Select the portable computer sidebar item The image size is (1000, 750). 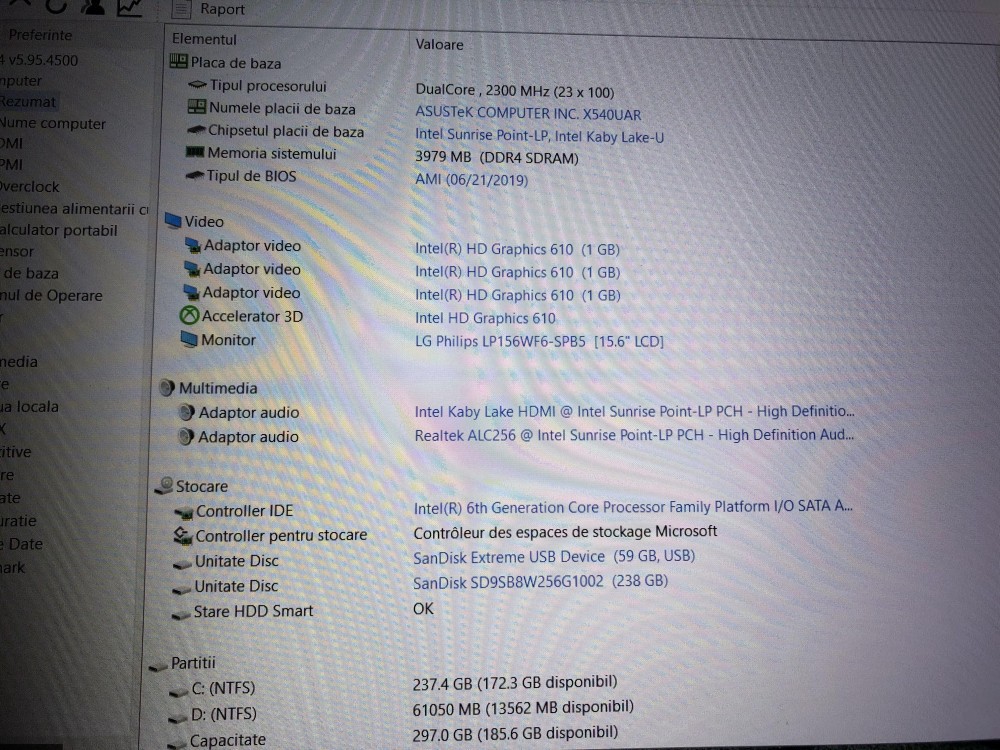59,230
